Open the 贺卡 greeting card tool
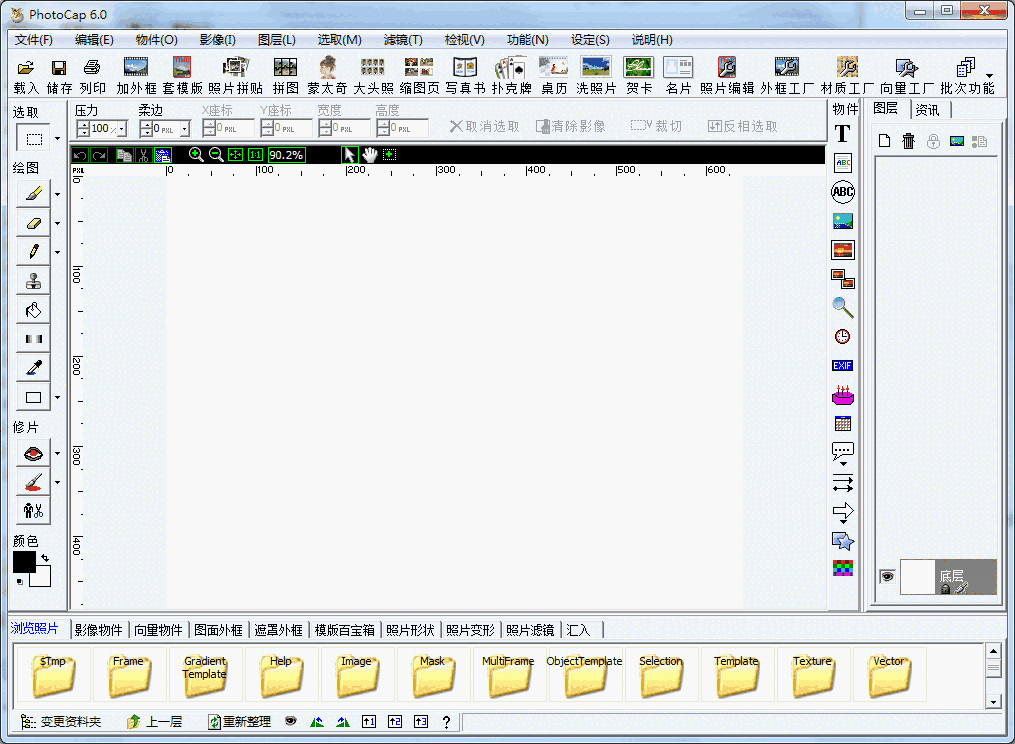 coord(638,74)
